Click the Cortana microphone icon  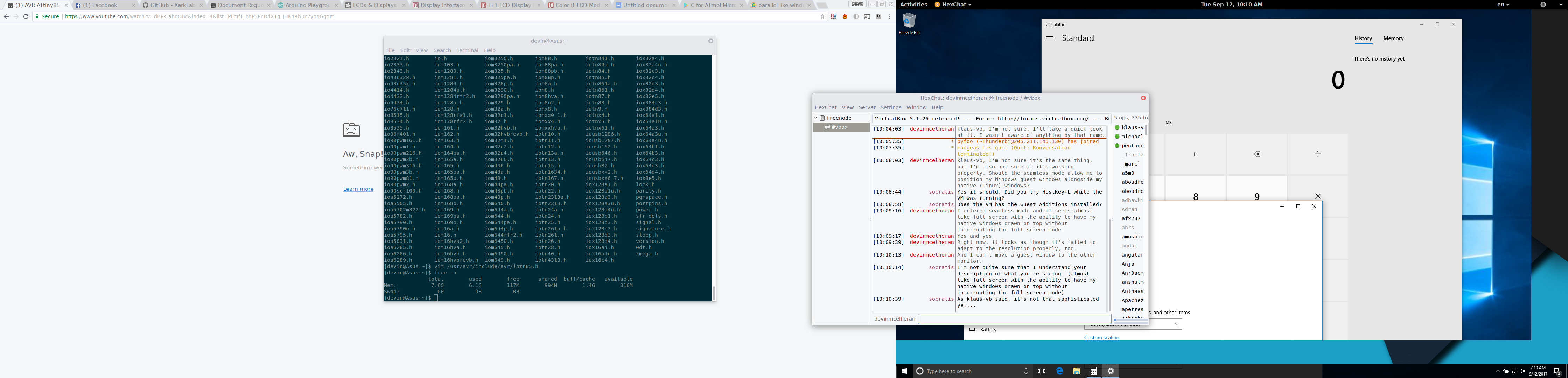(1025, 371)
